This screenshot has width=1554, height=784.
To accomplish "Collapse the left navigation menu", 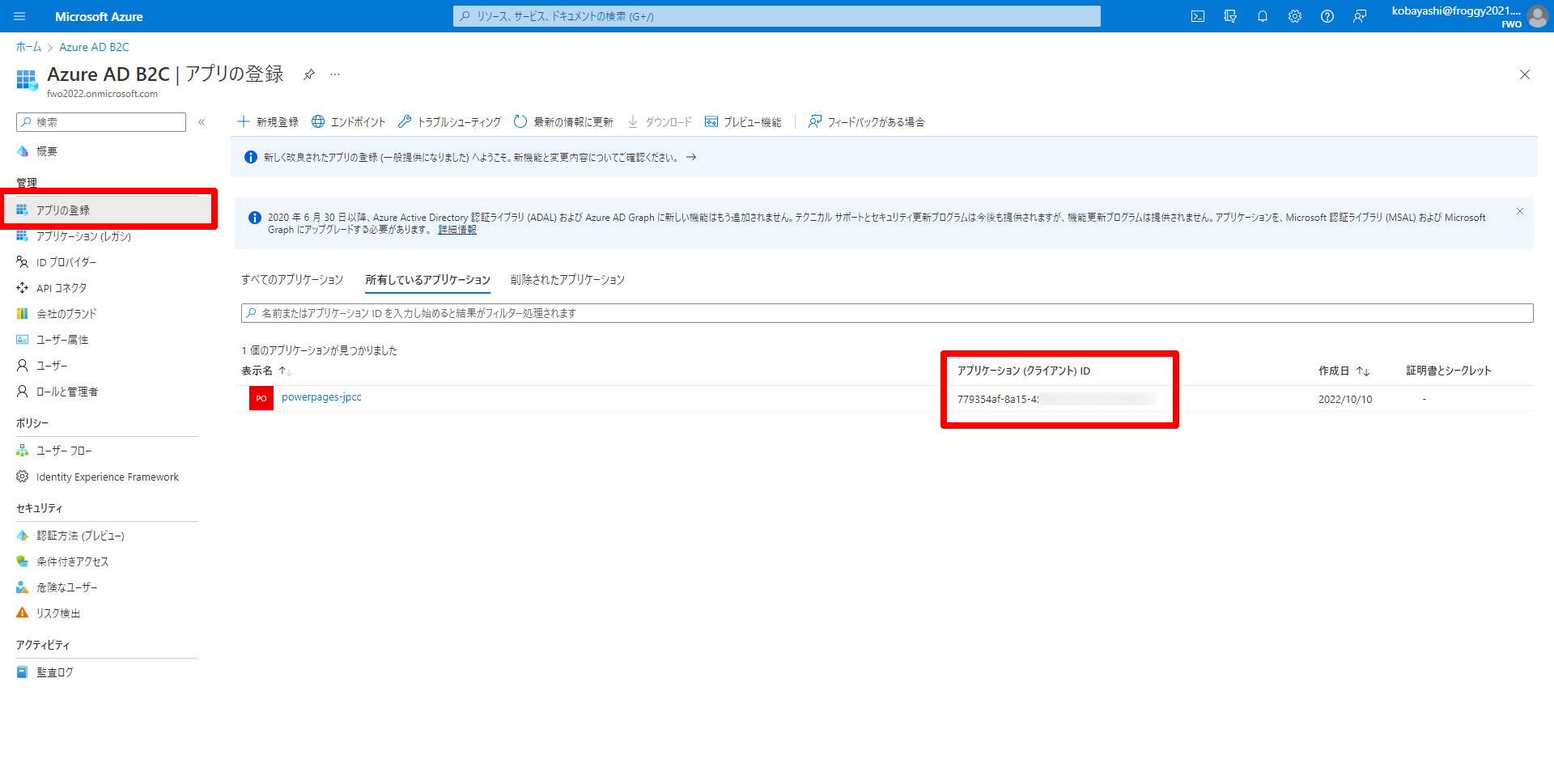I will [202, 122].
